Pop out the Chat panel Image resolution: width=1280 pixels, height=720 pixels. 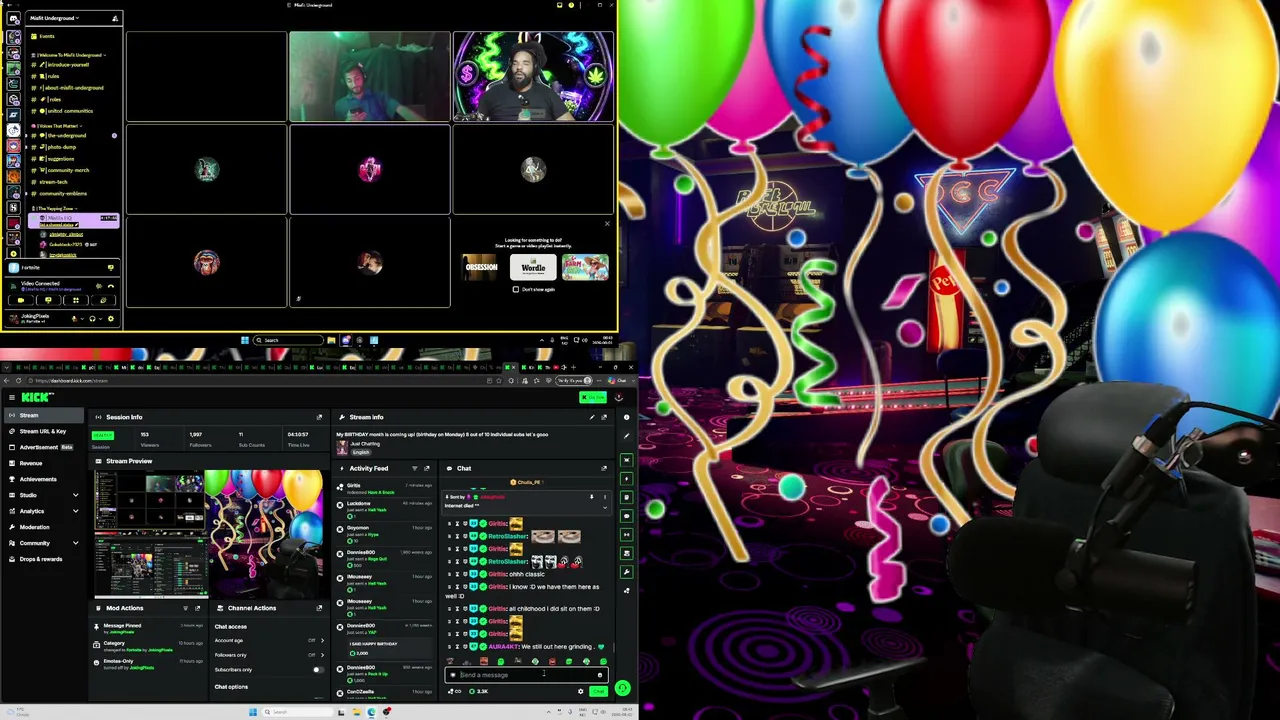click(604, 468)
